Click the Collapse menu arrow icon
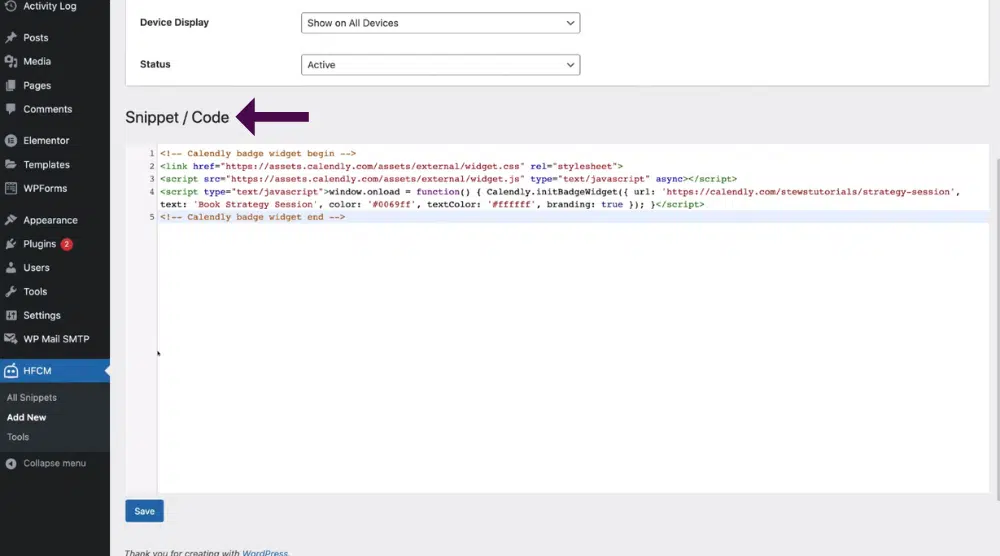Viewport: 1000px width, 556px height. click(x=11, y=464)
